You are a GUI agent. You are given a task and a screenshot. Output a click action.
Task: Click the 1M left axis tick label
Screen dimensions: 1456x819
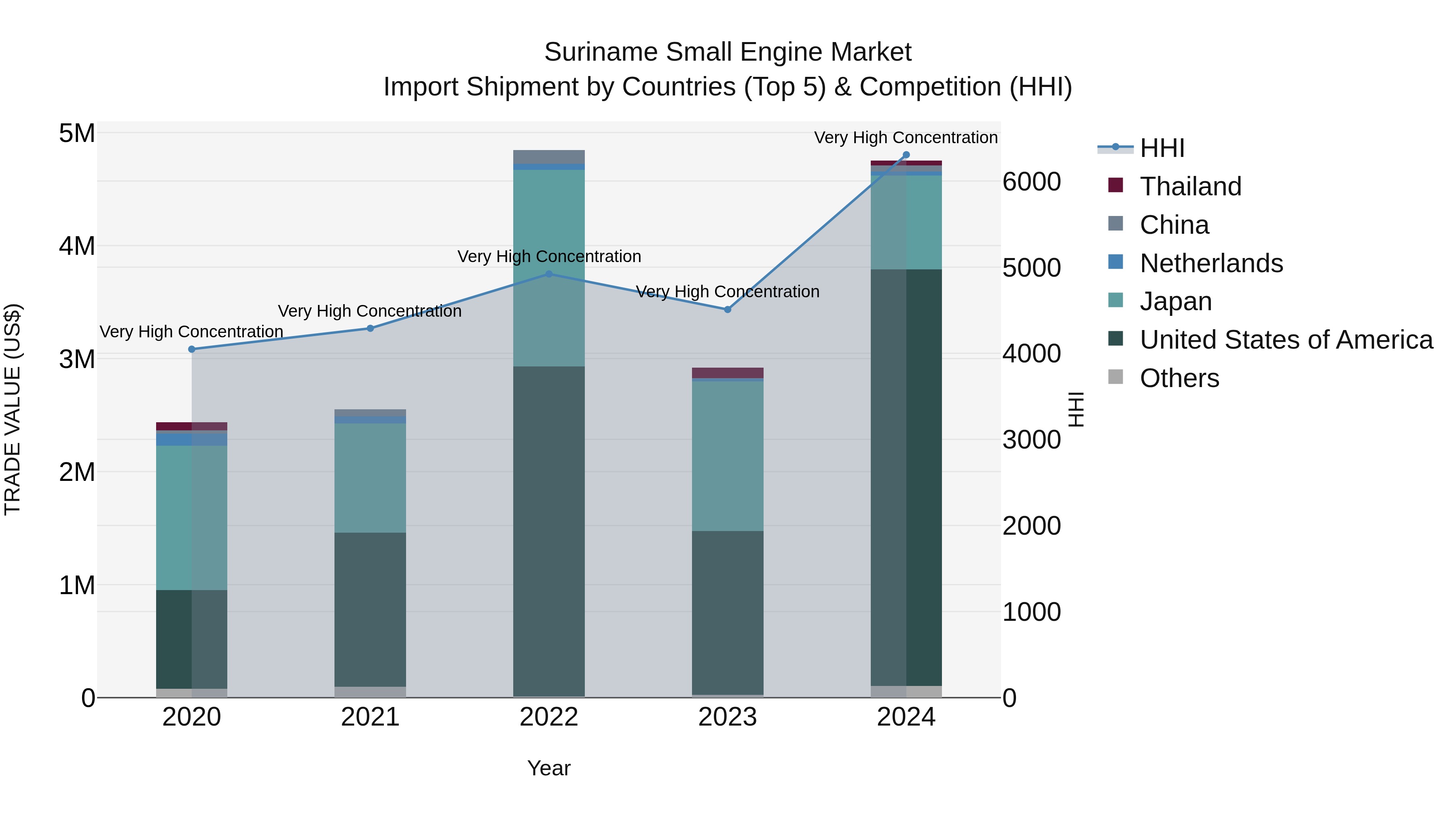(77, 585)
